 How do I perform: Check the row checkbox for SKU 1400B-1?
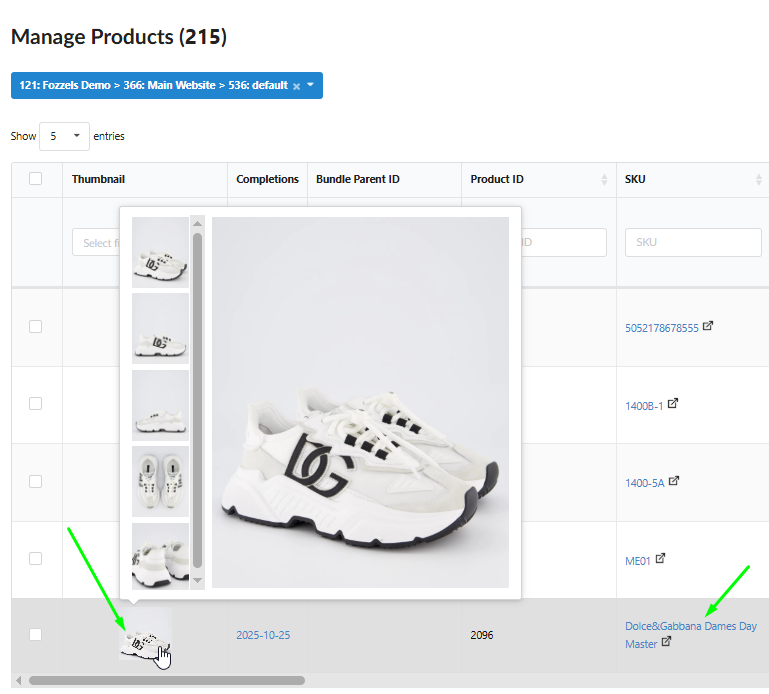(x=35, y=404)
